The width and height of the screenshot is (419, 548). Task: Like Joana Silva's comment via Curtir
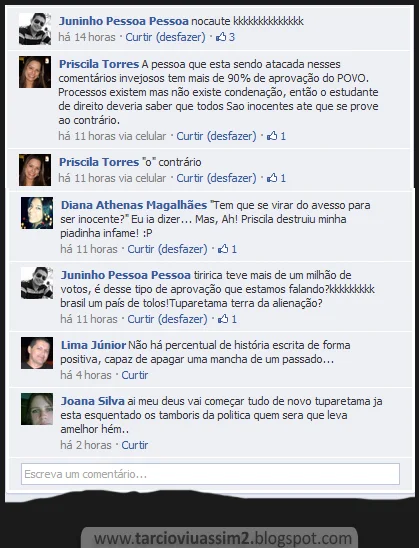[135, 445]
